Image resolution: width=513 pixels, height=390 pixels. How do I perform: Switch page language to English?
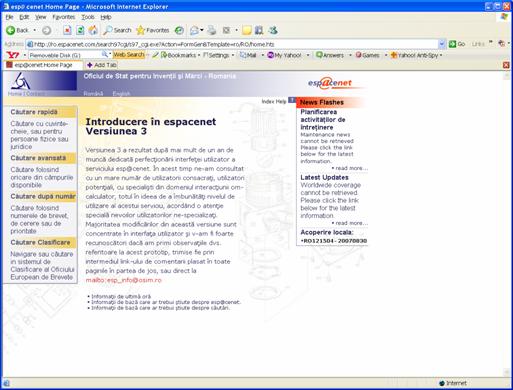[x=121, y=94]
